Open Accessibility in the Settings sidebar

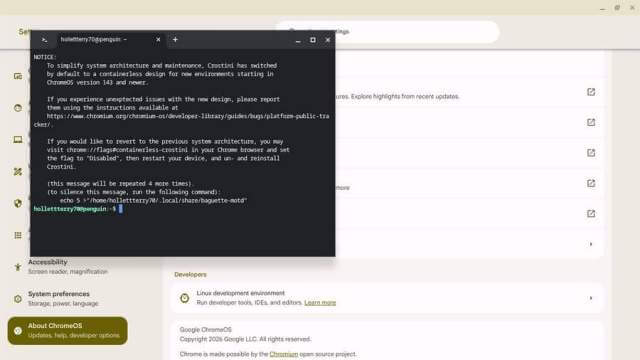coord(67,267)
